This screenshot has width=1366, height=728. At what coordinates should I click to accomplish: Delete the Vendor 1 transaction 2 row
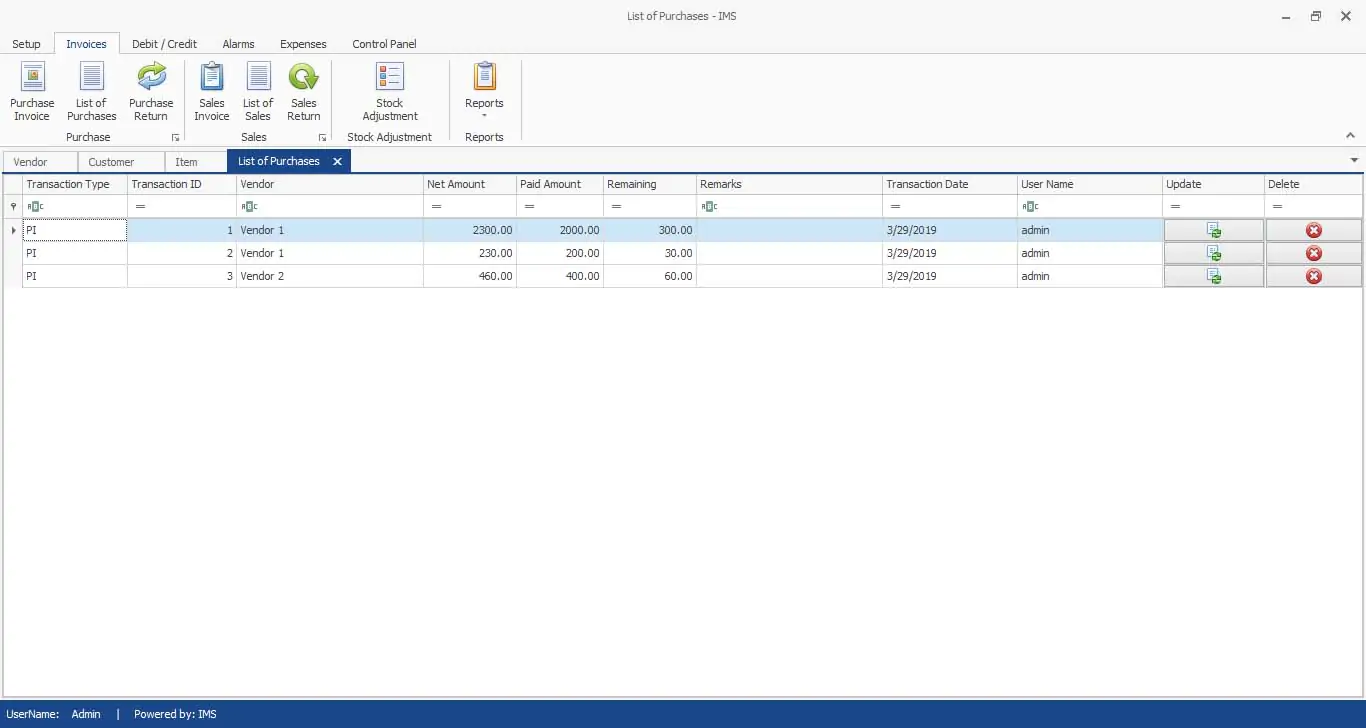pyautogui.click(x=1313, y=253)
